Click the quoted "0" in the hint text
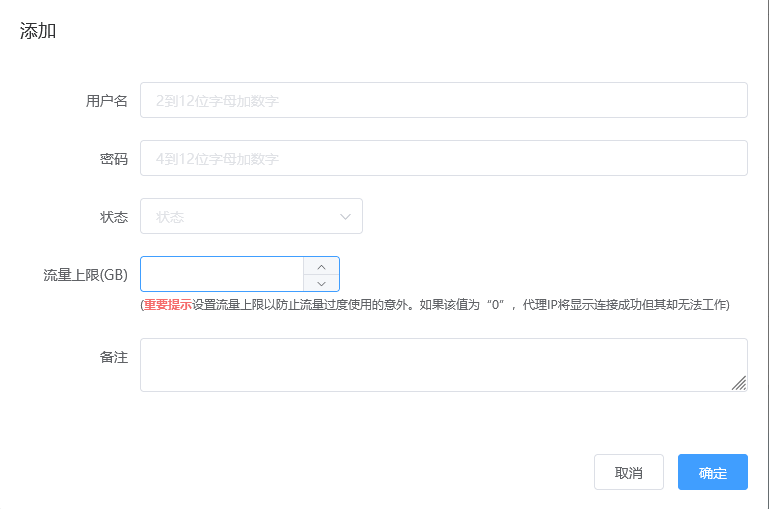The image size is (769, 509). coord(493,305)
